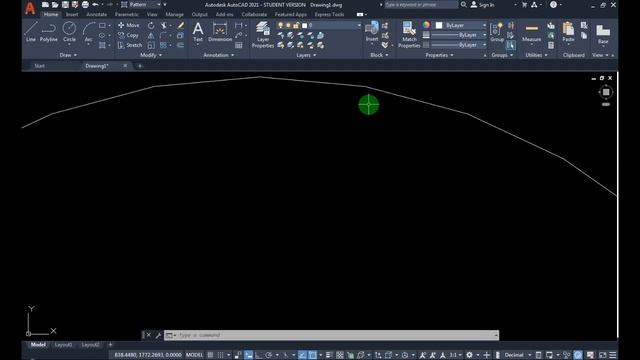Add new drawing tab with plus button
This screenshot has width=640, height=360.
coord(140,66)
